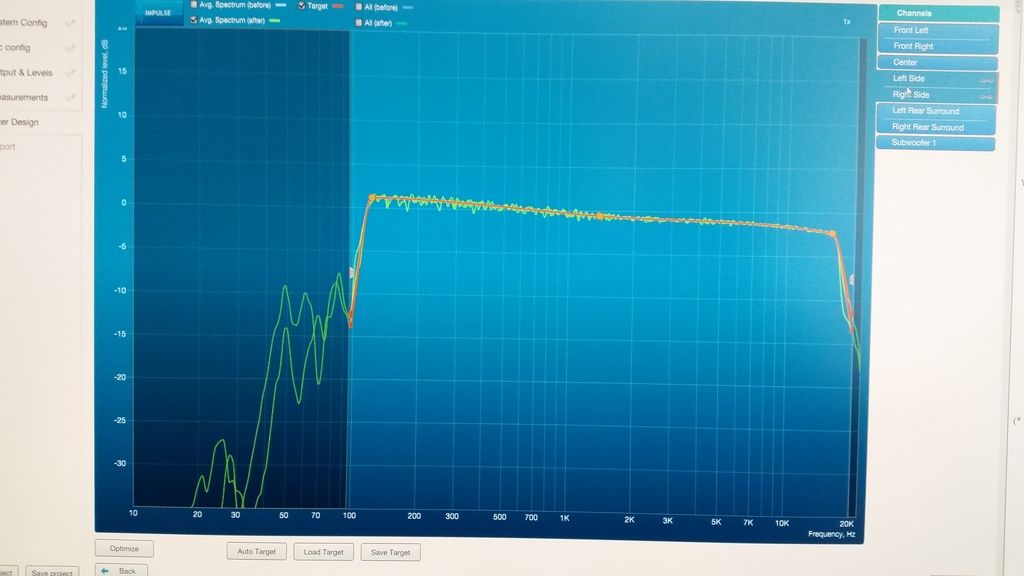
Task: Click the link icon beside Left Side
Action: 986,80
